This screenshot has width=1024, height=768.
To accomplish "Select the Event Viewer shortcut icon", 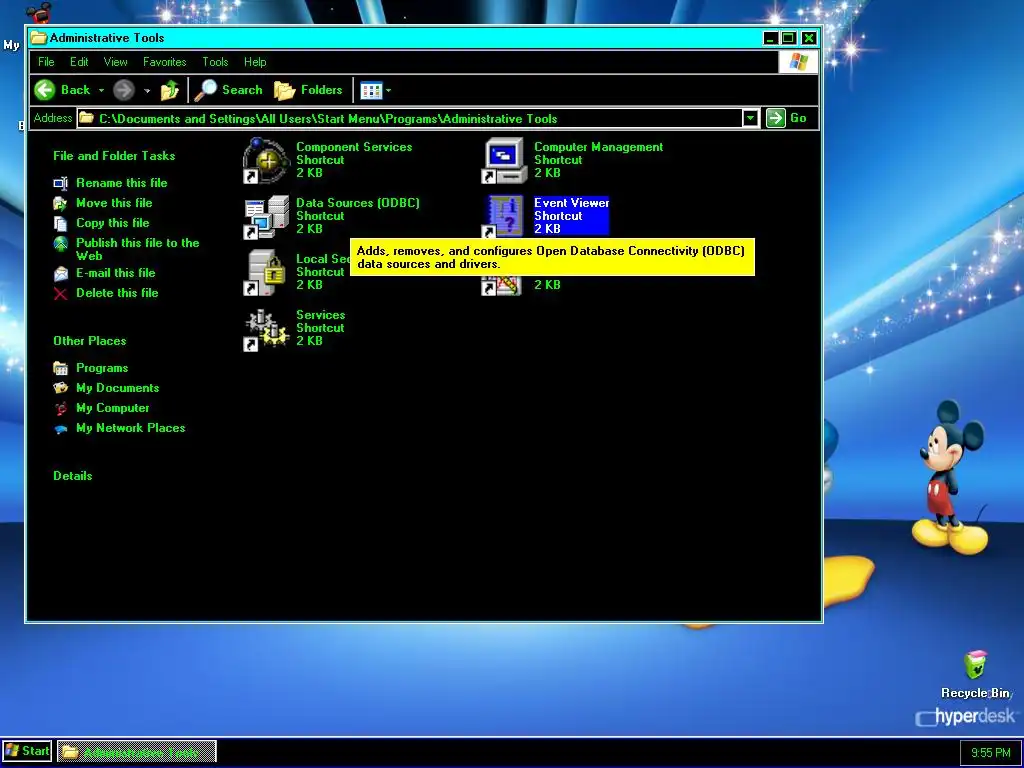I will pos(504,217).
